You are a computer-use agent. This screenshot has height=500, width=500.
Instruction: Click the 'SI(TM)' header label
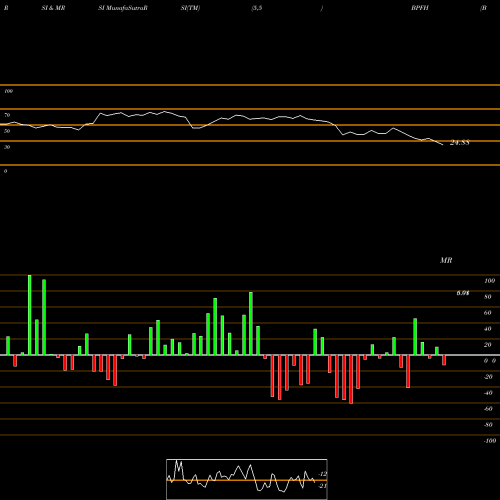tap(190, 8)
